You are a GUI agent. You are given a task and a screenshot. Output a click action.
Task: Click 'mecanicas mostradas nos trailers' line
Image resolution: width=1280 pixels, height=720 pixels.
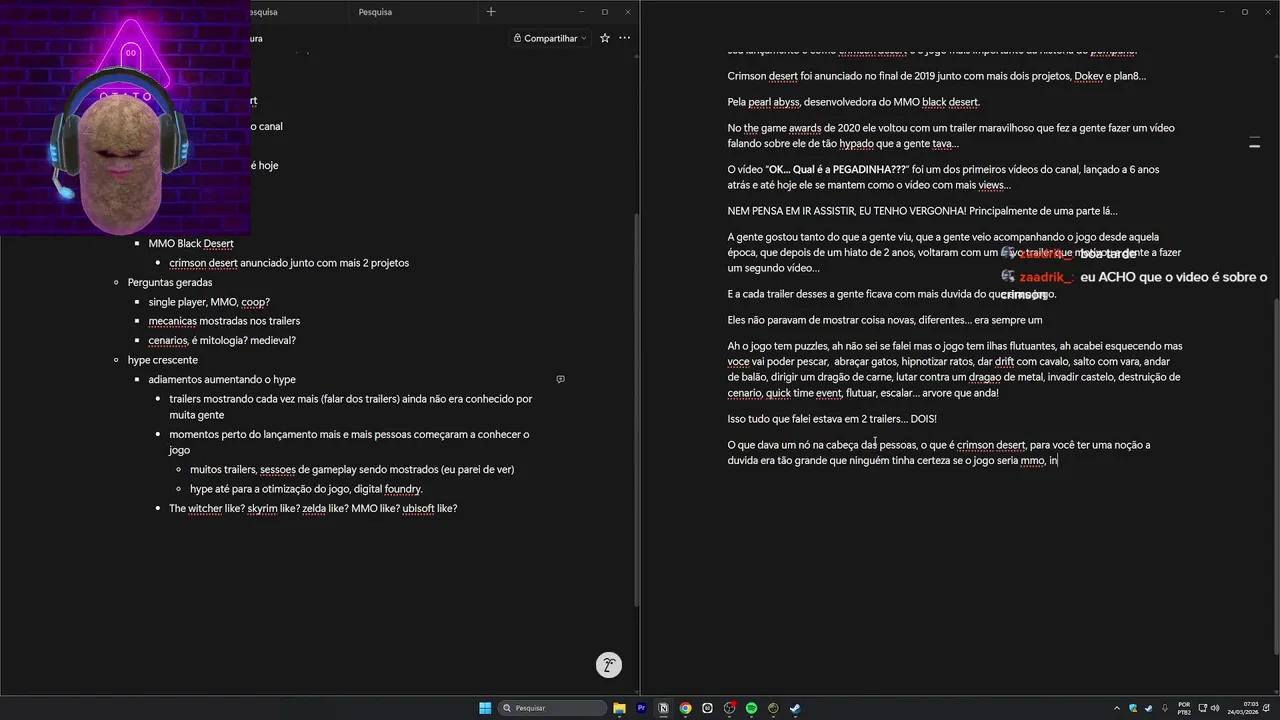224,321
